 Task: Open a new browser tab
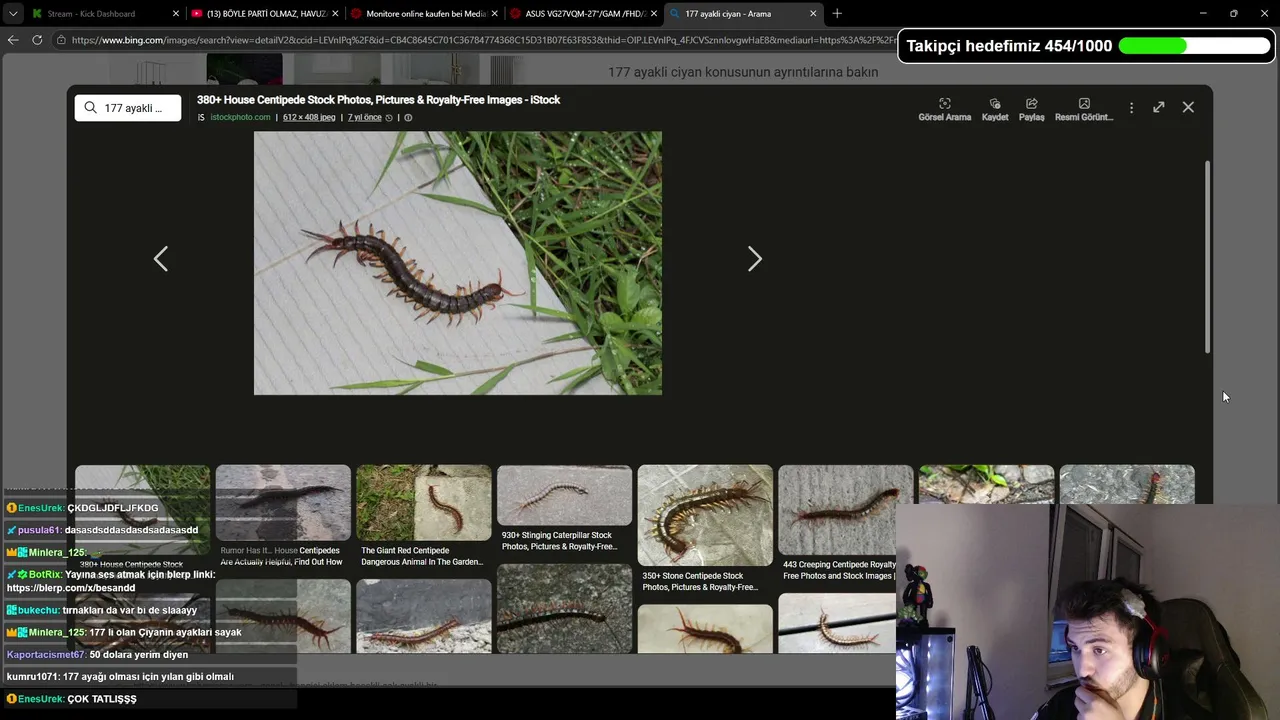click(837, 14)
